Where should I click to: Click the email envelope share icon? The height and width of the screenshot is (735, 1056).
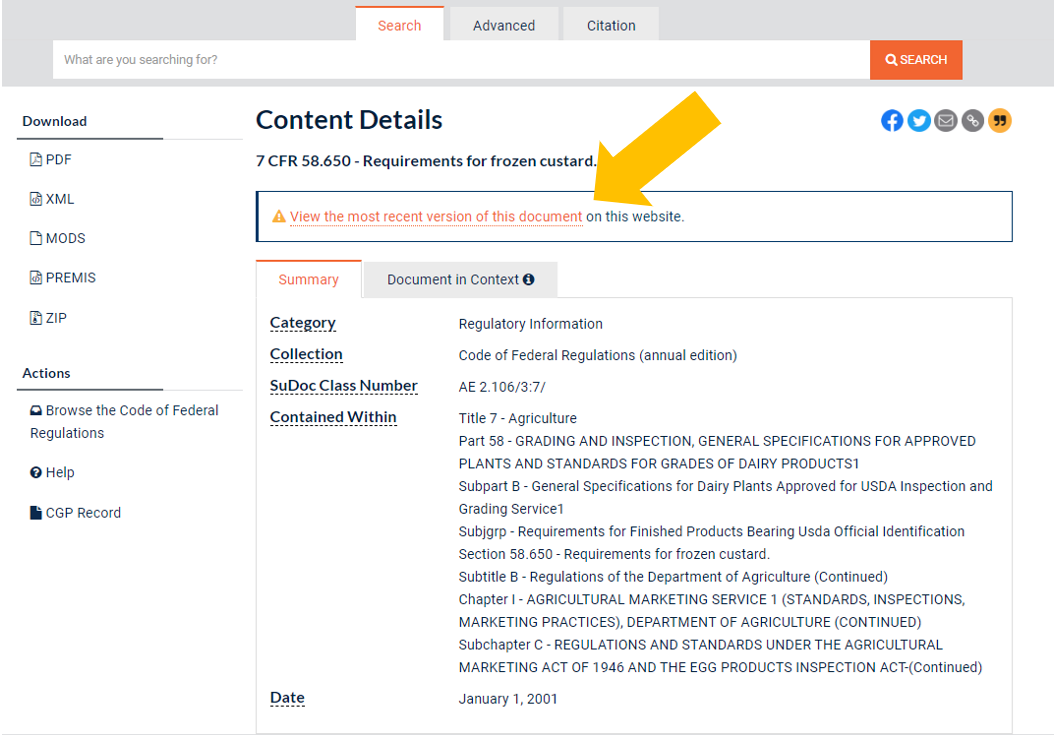pyautogui.click(x=946, y=121)
